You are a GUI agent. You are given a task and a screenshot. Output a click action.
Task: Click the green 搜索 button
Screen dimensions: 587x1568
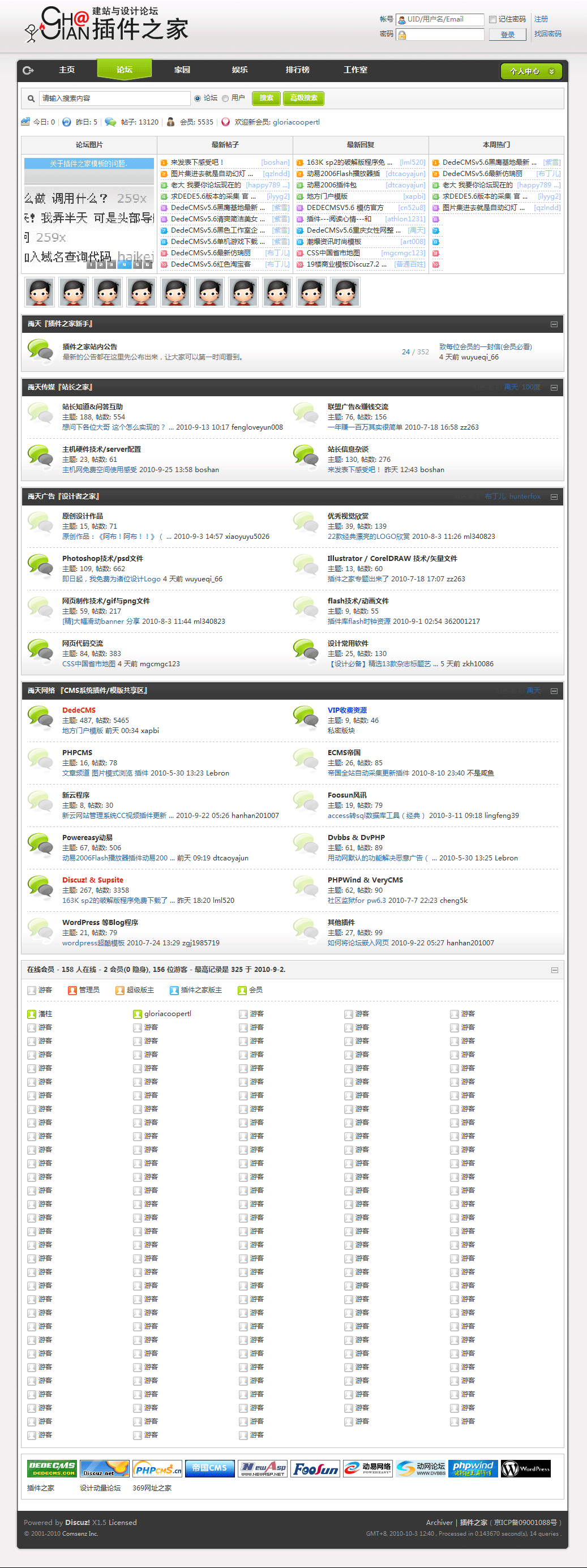pos(266,98)
